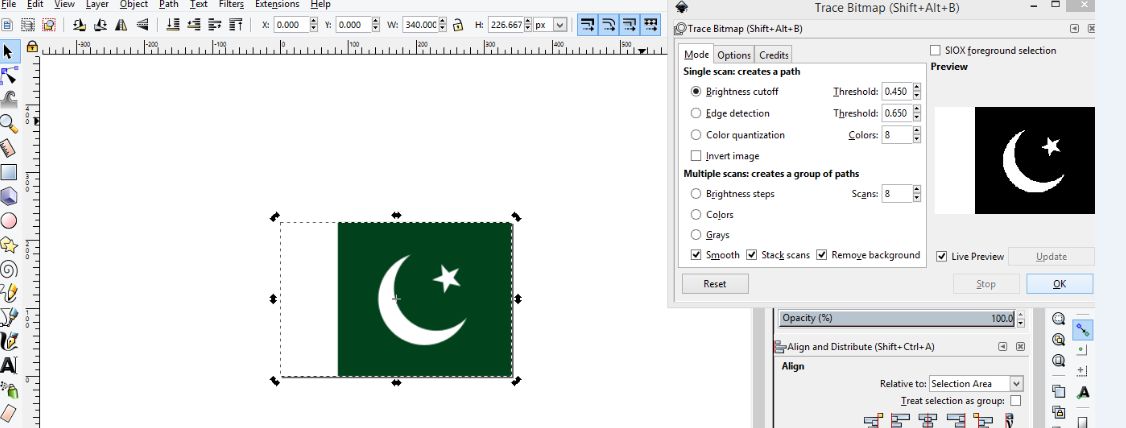Adjust Colors quantization count spinner

916,134
